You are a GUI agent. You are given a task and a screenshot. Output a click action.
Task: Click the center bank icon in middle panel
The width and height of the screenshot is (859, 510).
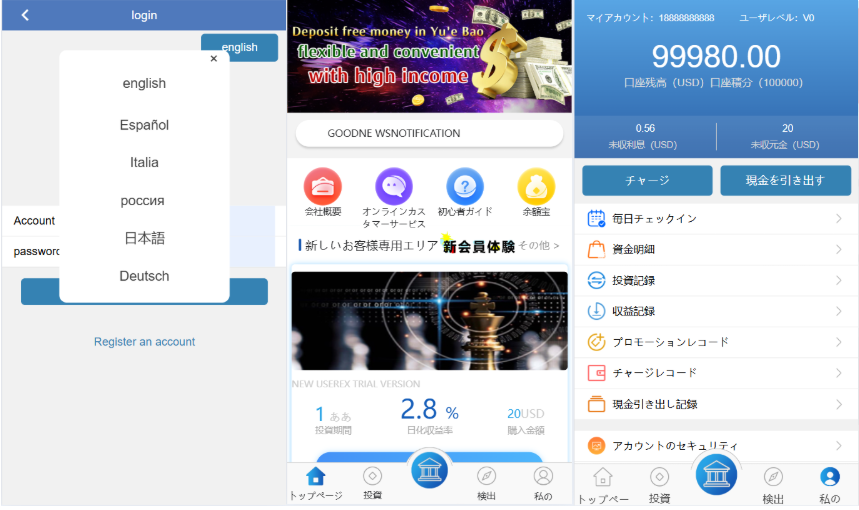pyautogui.click(x=430, y=471)
